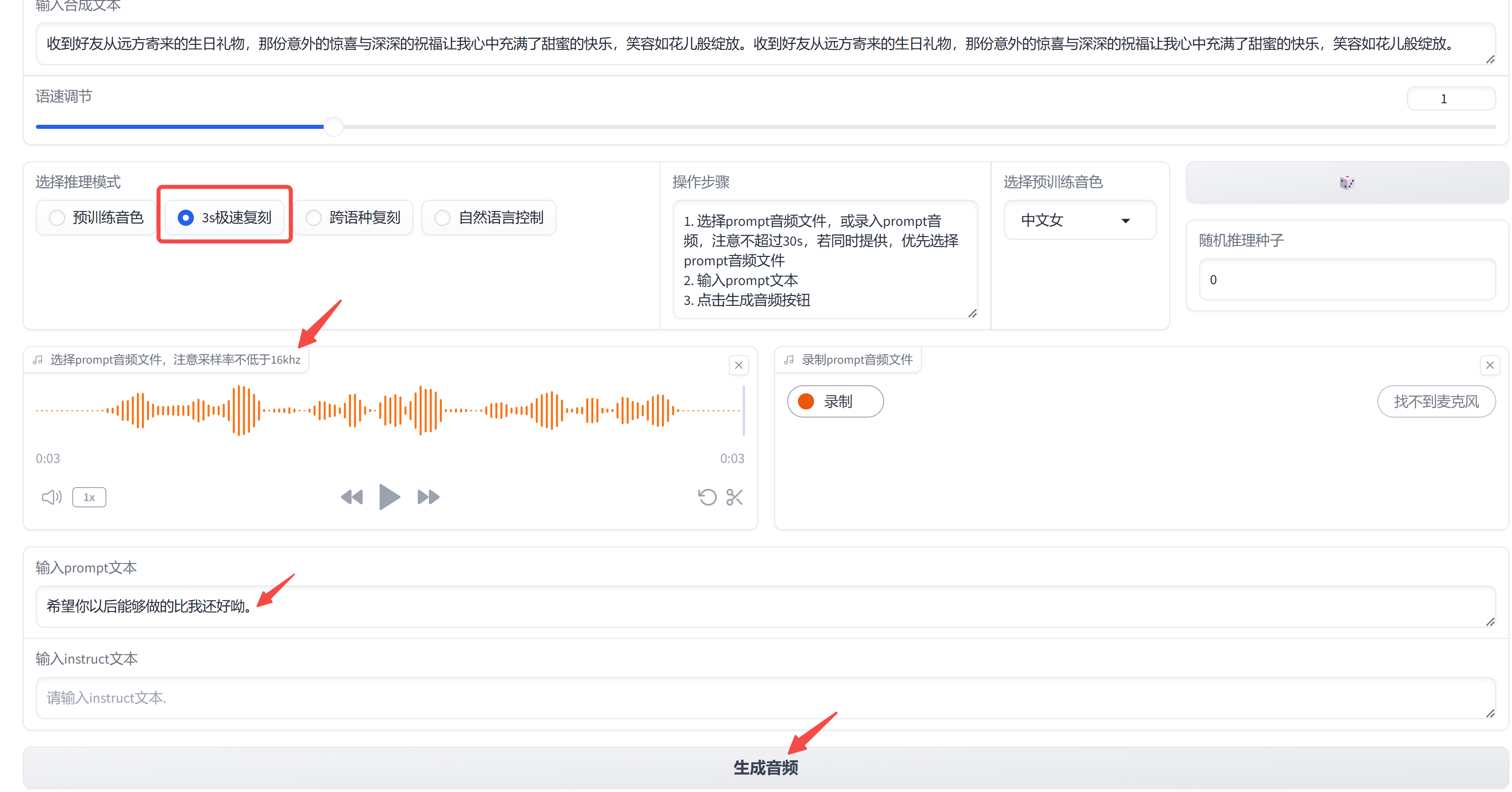Fast-forward the prompt audio
Image resolution: width=1512 pixels, height=792 pixels.
click(428, 497)
